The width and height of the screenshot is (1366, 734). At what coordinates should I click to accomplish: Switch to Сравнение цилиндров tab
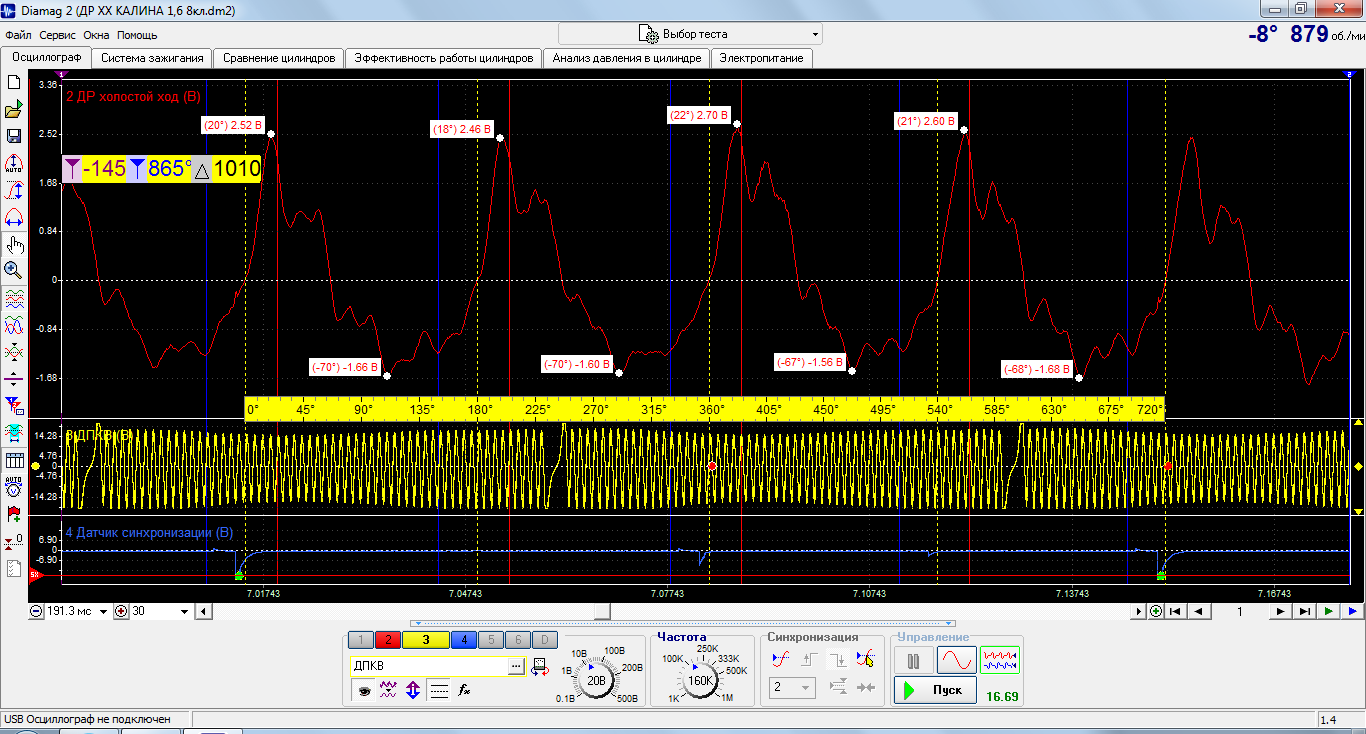pyautogui.click(x=279, y=58)
